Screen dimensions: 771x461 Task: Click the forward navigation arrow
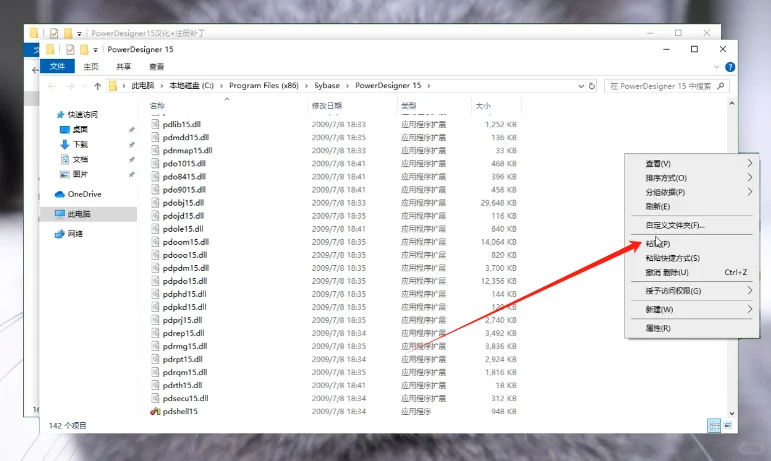point(70,86)
